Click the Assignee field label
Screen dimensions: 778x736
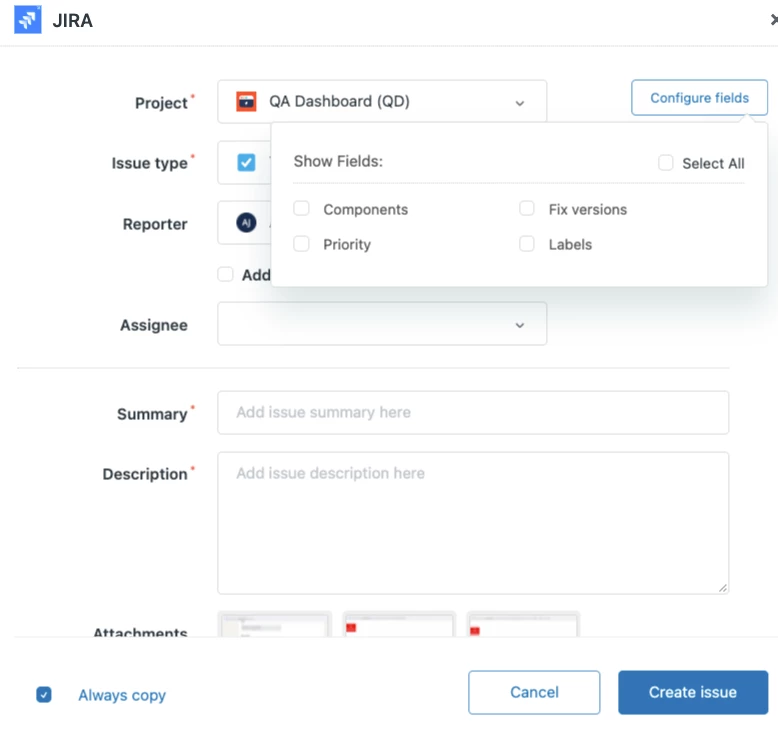(154, 325)
